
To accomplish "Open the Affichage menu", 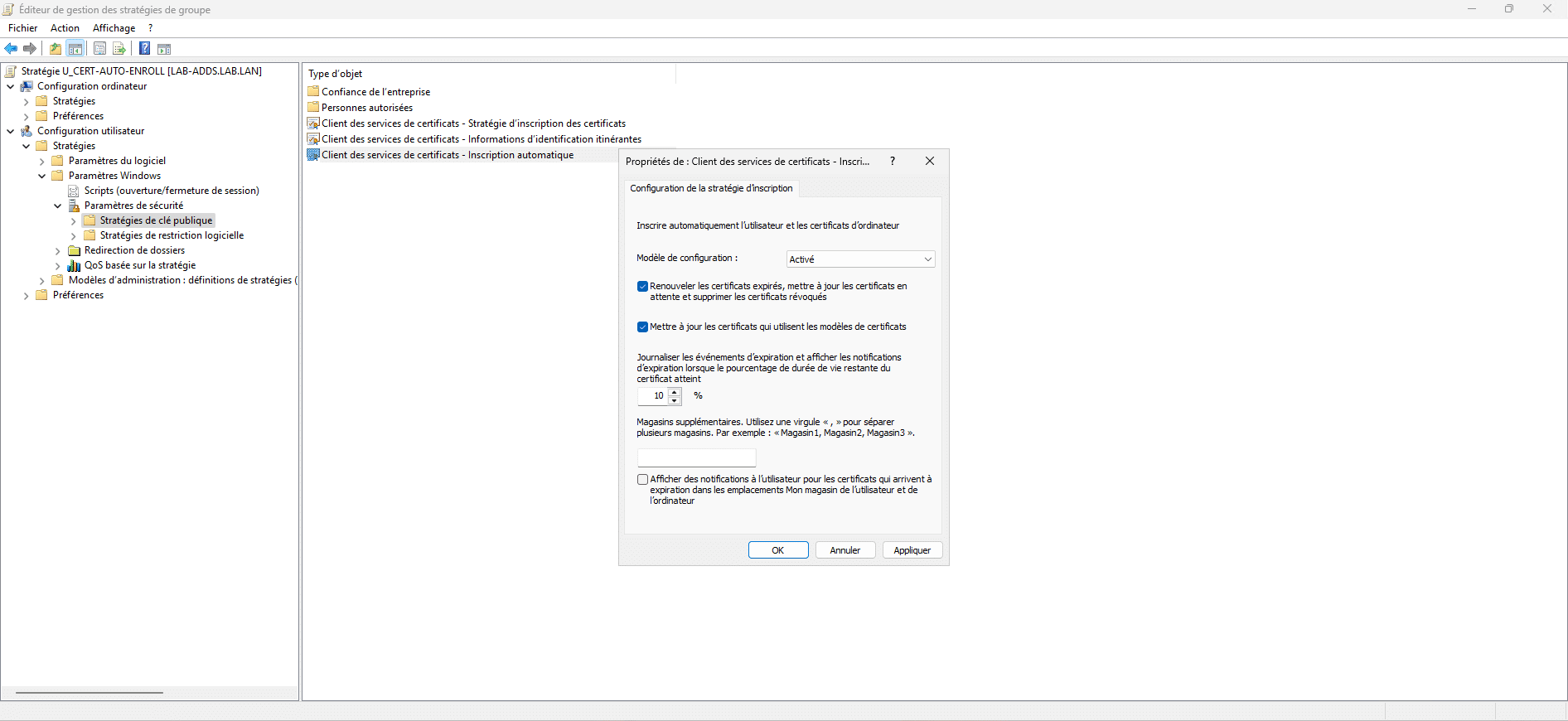I will (x=114, y=28).
